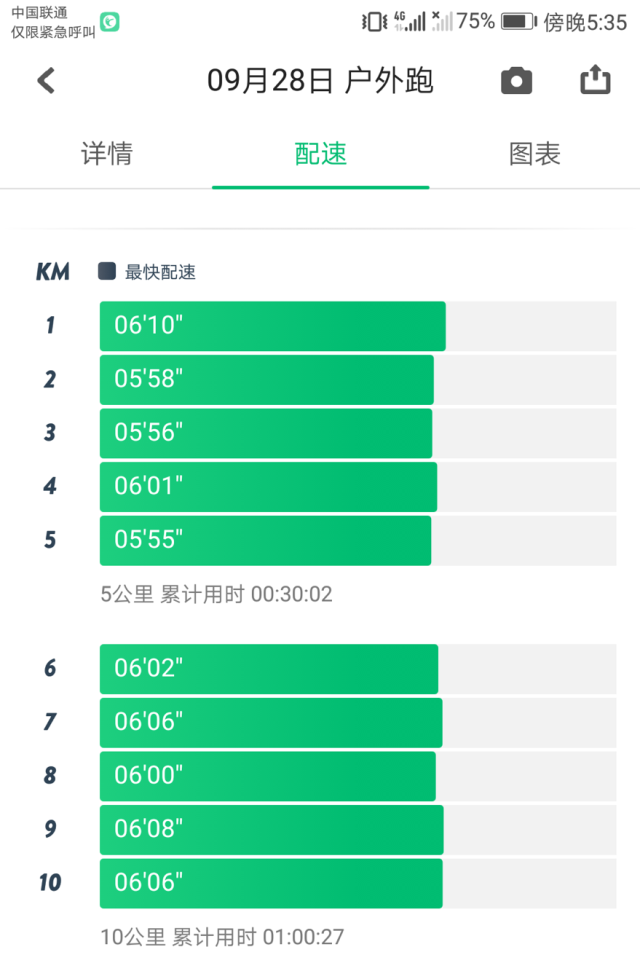Tap the KM column header
Screen dimensions: 640x971
pyautogui.click(x=53, y=272)
